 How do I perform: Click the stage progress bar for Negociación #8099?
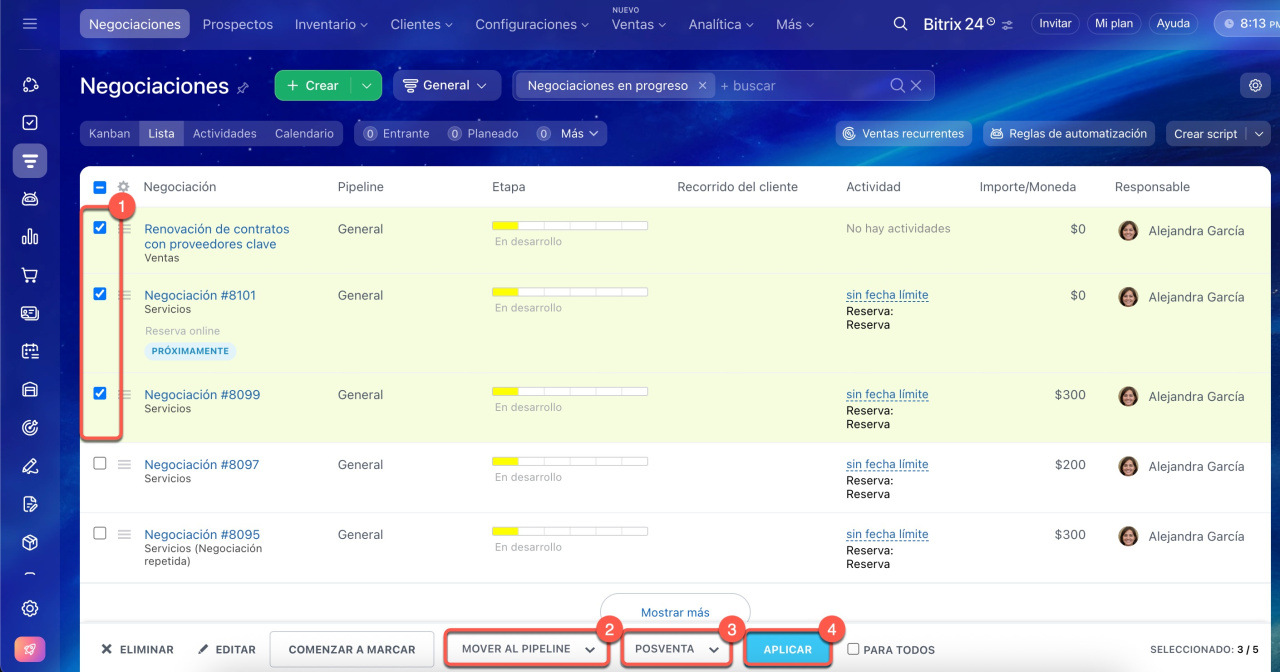point(569,391)
